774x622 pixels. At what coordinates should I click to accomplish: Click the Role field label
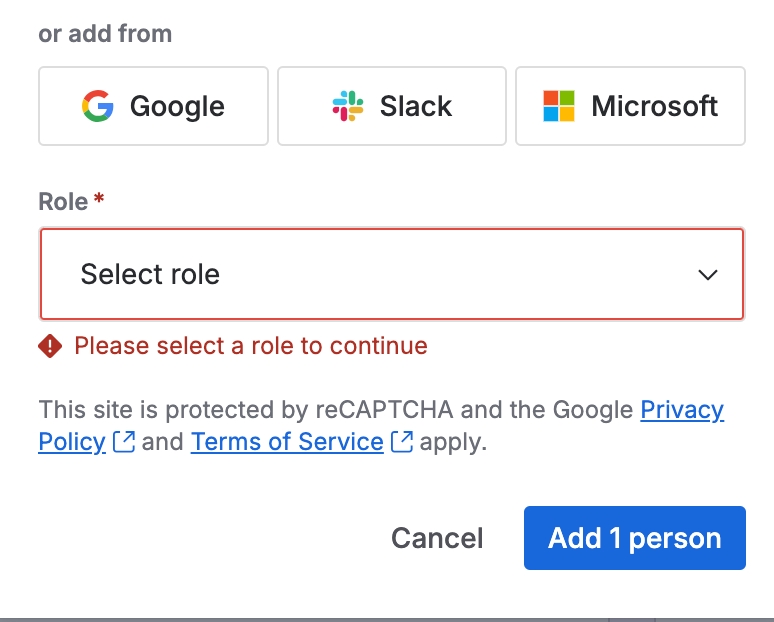(x=63, y=201)
